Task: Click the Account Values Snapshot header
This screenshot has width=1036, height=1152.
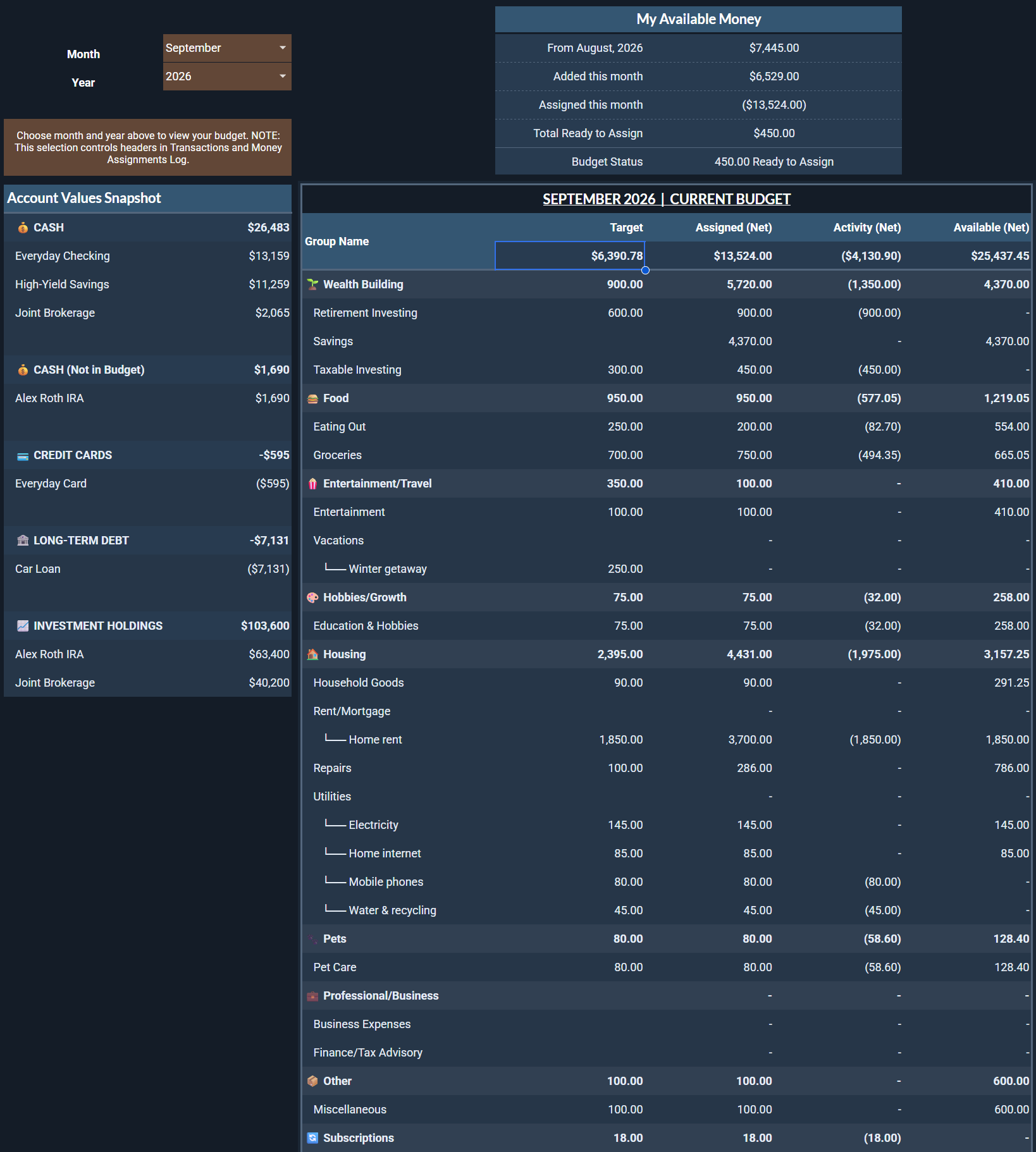Action: 147,199
